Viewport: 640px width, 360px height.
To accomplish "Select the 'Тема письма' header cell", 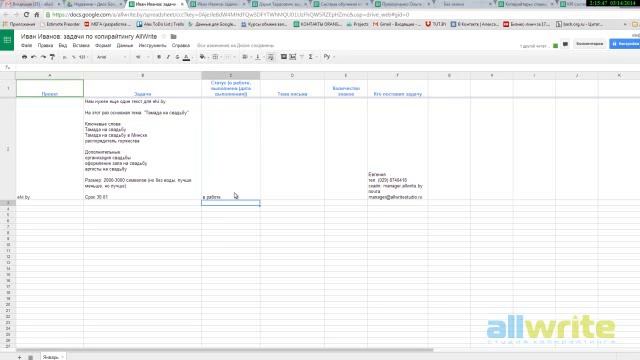I will pyautogui.click(x=292, y=88).
